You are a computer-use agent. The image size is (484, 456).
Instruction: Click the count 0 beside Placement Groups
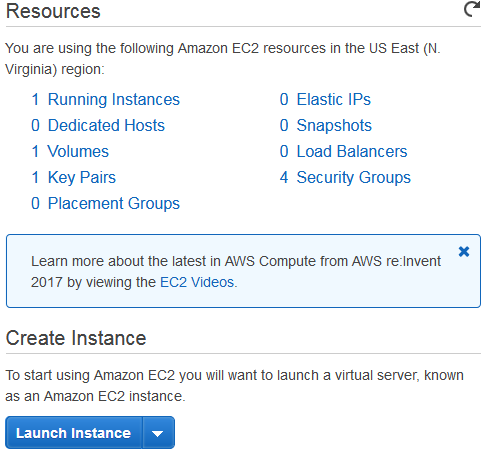pos(35,203)
